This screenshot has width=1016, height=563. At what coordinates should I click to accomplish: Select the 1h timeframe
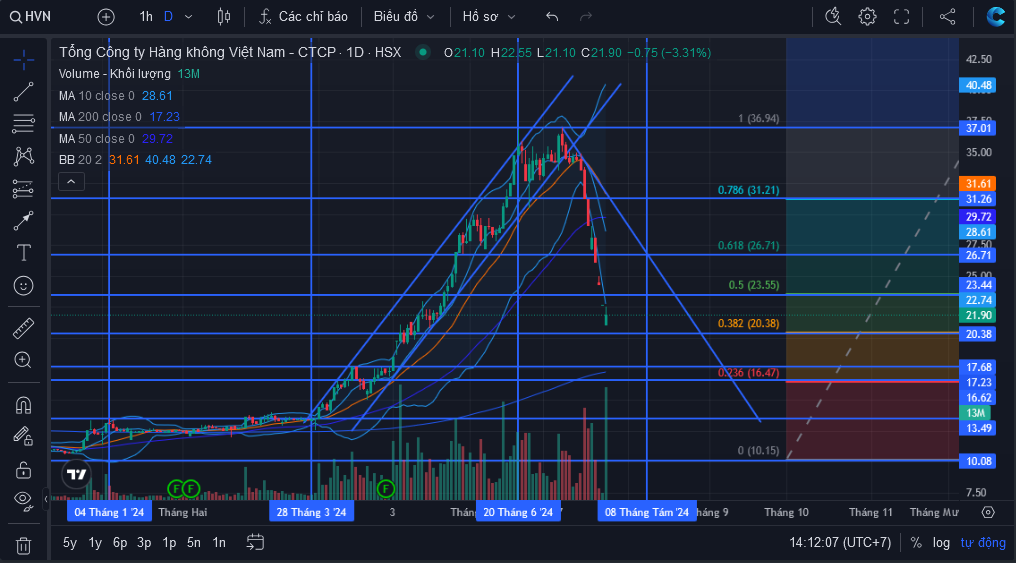point(146,17)
